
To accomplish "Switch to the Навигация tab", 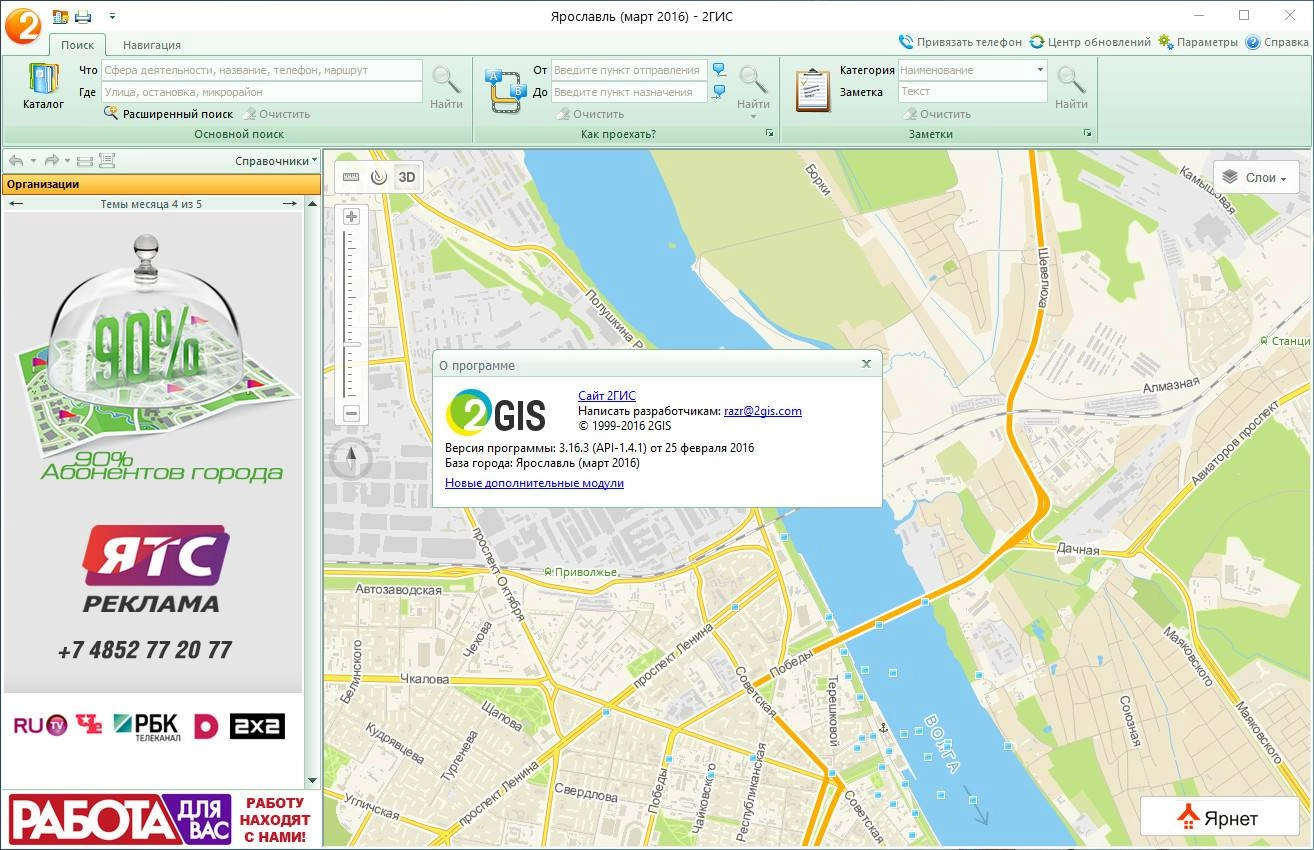I will (x=152, y=45).
